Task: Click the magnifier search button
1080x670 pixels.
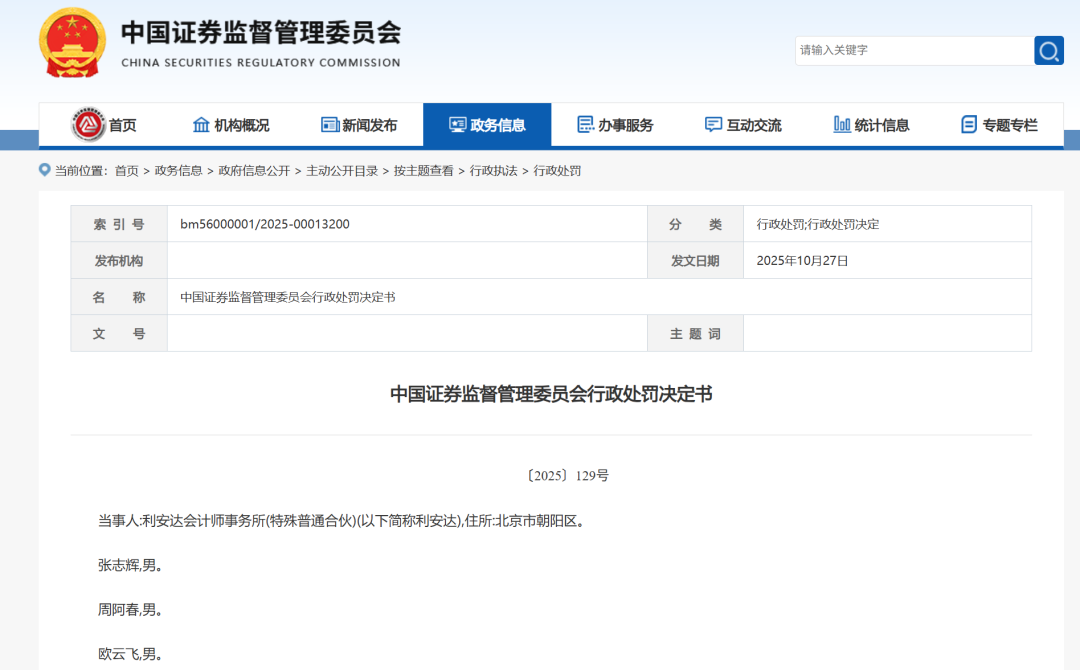Action: [1048, 50]
